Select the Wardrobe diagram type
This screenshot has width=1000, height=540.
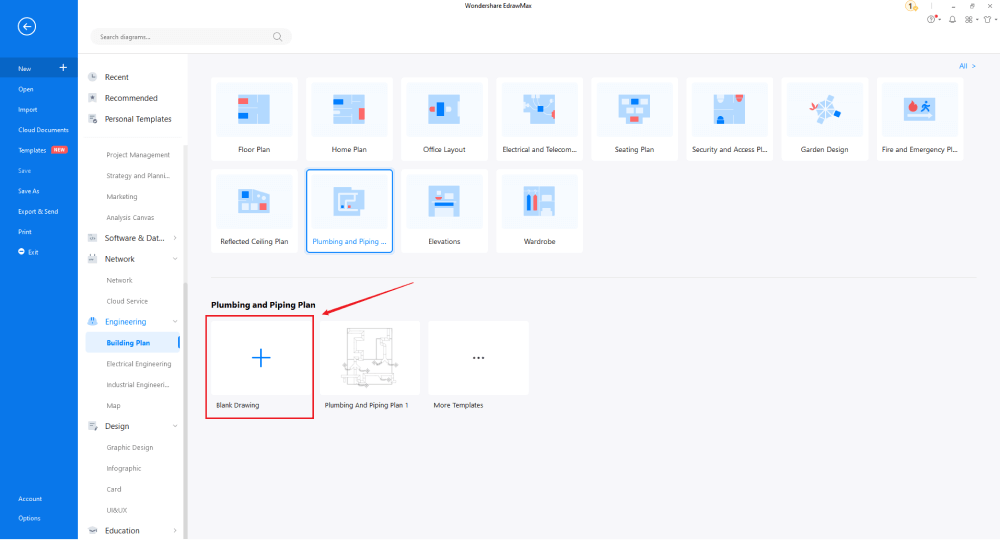click(538, 201)
